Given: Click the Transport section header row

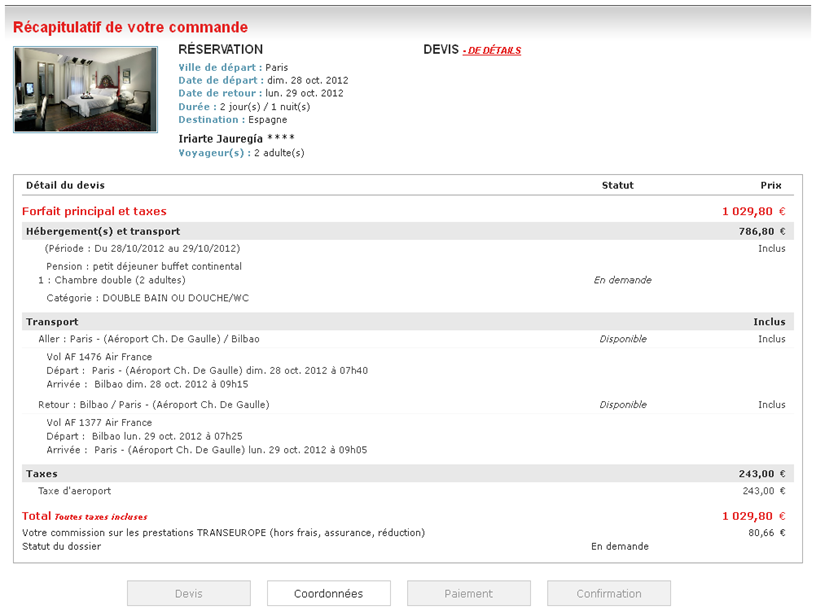Looking at the screenshot, I should (x=52, y=322).
